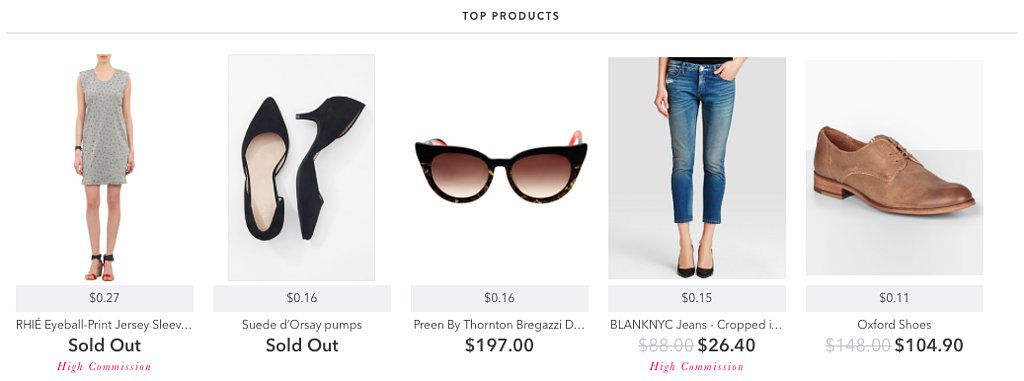The width and height of the screenshot is (1024, 381).
Task: Click the Suede d'Orsay pumps title
Action: coord(302,325)
